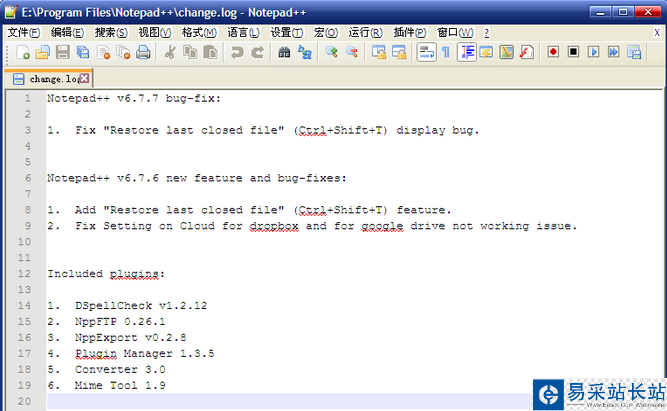Screen dimensions: 667x411
Task: Maximize the Notepad++ window
Action: (x=623, y=12)
